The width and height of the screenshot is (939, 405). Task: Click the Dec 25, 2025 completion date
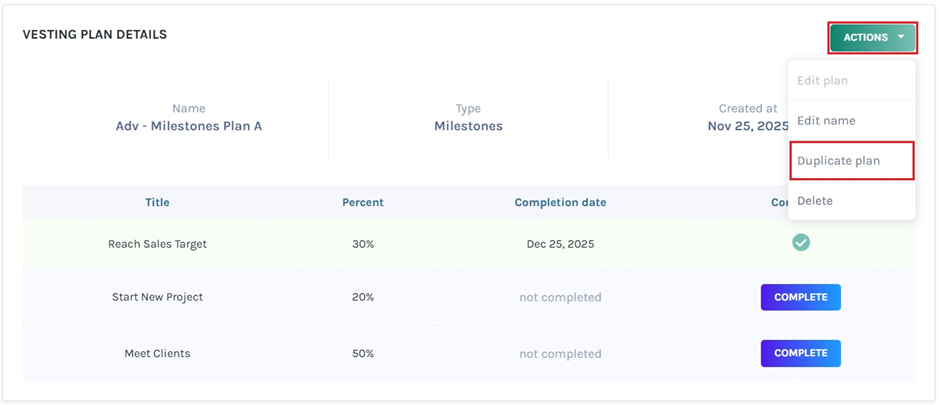coord(560,244)
